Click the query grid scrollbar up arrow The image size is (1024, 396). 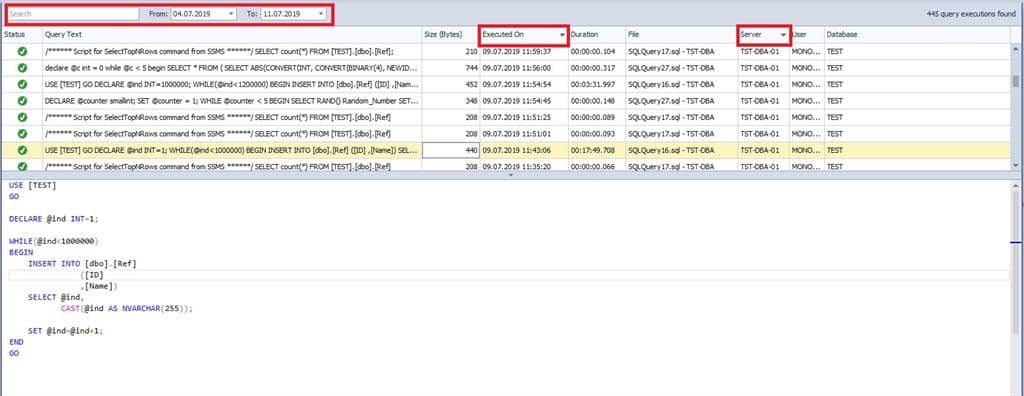[1016, 48]
